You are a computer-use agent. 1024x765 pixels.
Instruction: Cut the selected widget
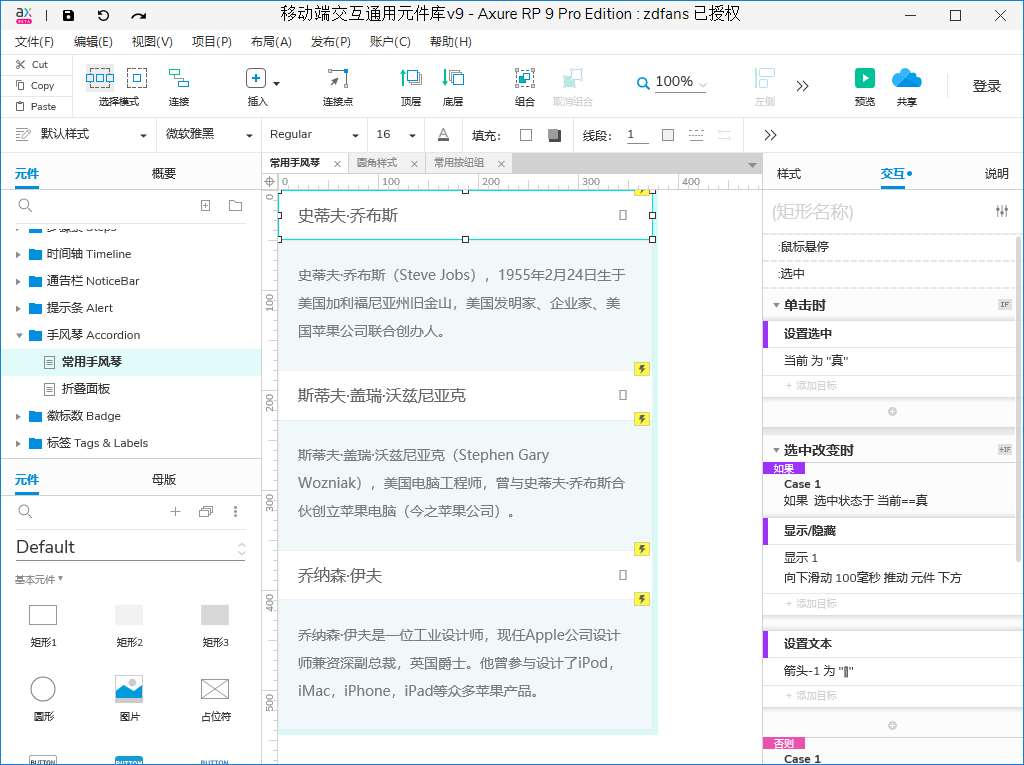[32, 64]
